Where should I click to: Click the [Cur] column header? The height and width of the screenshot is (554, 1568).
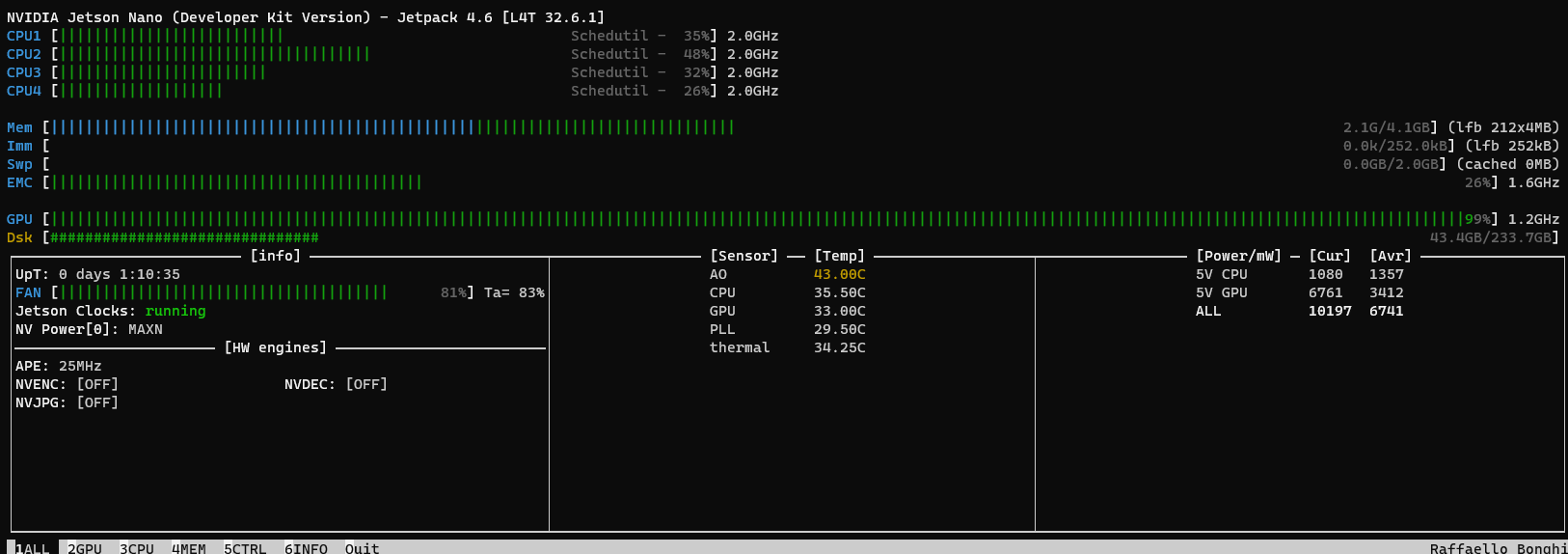pyautogui.click(x=1330, y=256)
